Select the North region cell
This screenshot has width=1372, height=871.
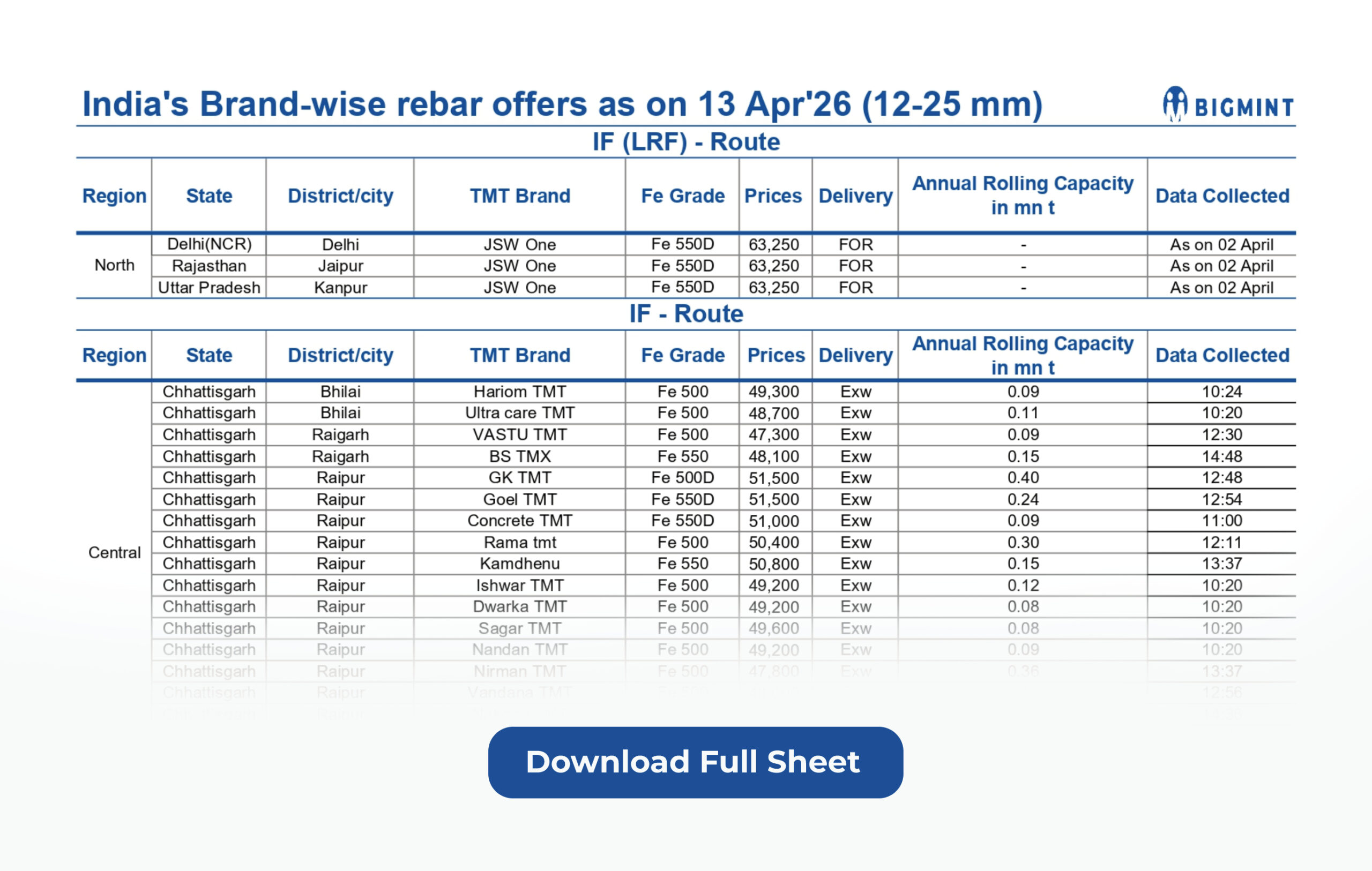(115, 266)
